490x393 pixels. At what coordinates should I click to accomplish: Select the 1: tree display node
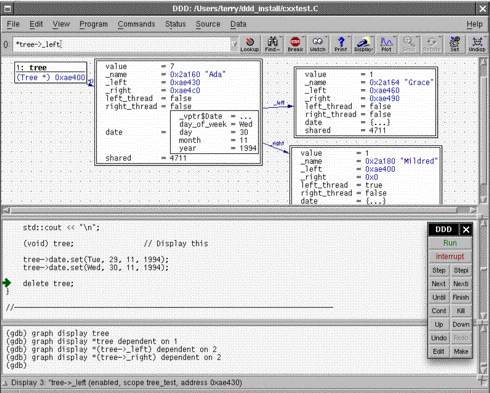(x=51, y=72)
